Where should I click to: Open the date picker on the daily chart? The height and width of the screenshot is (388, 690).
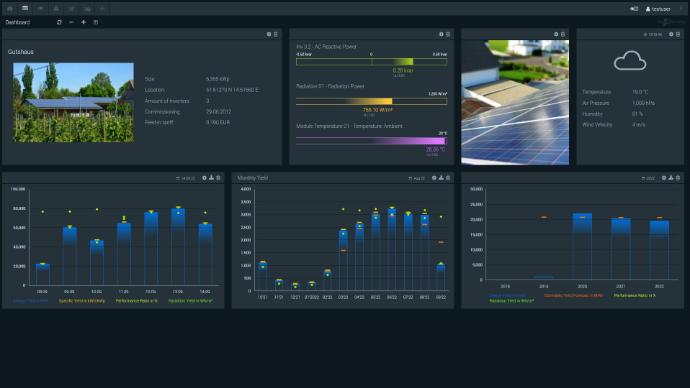pyautogui.click(x=185, y=178)
